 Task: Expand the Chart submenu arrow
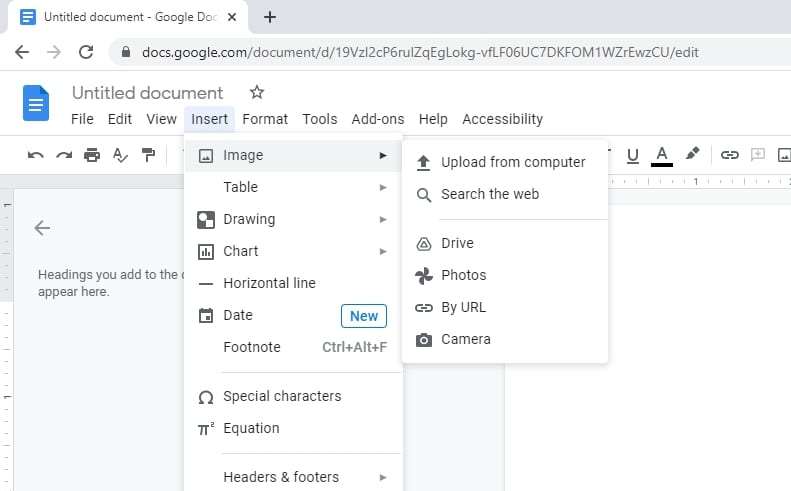pyautogui.click(x=383, y=251)
